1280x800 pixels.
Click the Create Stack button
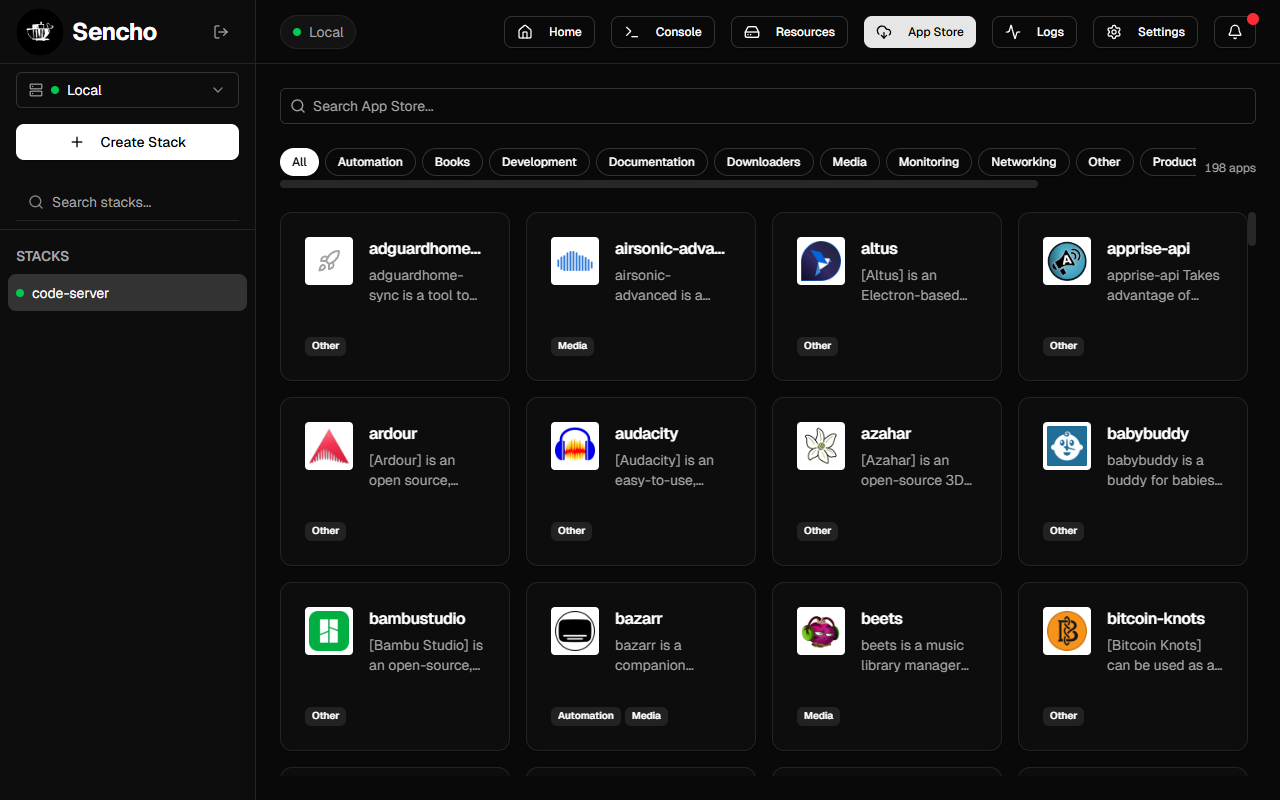(127, 142)
